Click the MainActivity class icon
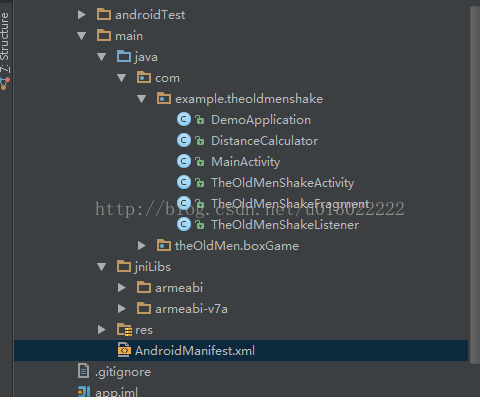The width and height of the screenshot is (480, 397). tap(184, 161)
